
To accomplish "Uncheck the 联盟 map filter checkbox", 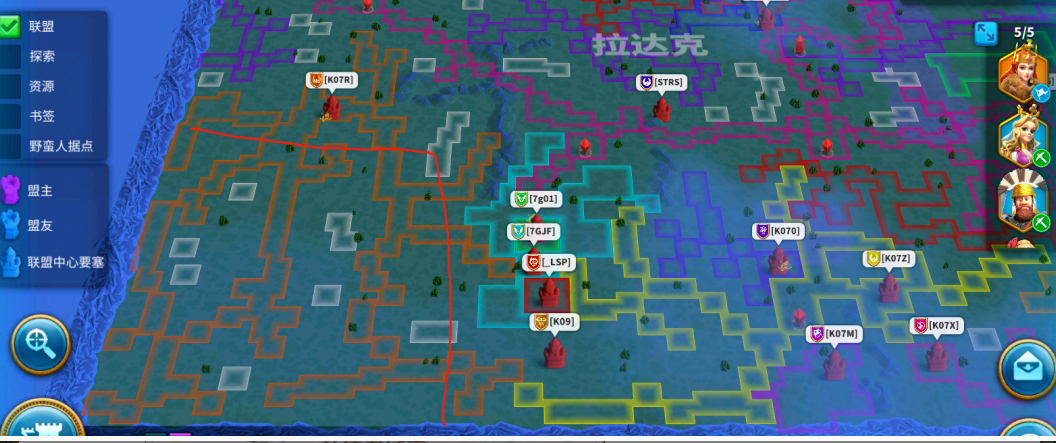I will (x=11, y=27).
